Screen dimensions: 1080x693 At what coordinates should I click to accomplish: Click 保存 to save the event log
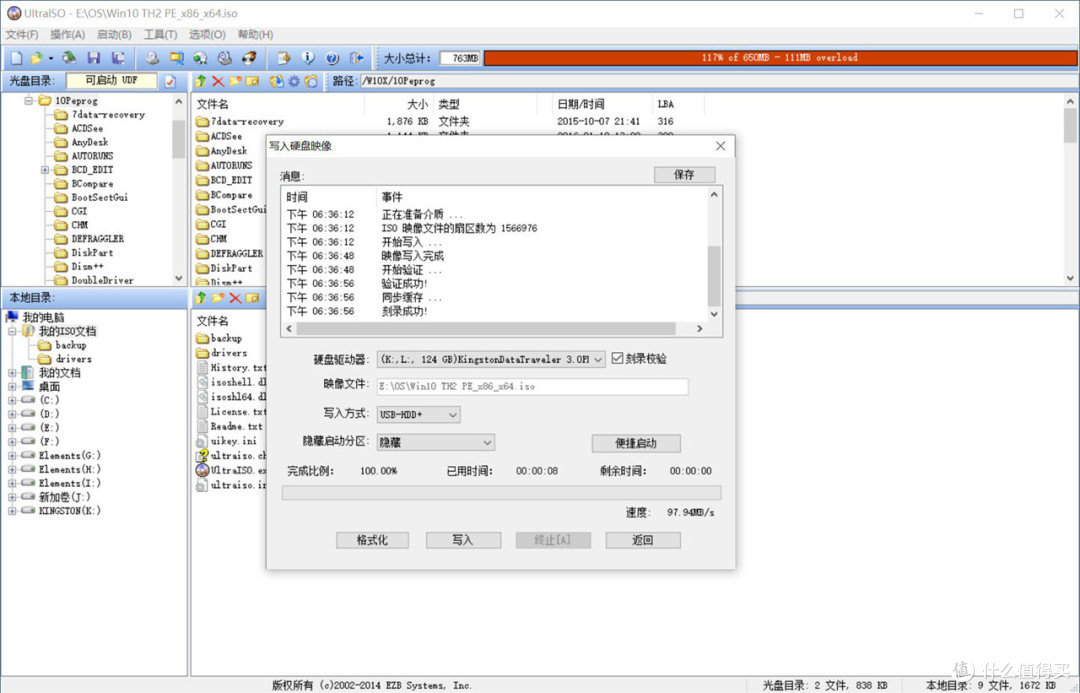[x=684, y=173]
